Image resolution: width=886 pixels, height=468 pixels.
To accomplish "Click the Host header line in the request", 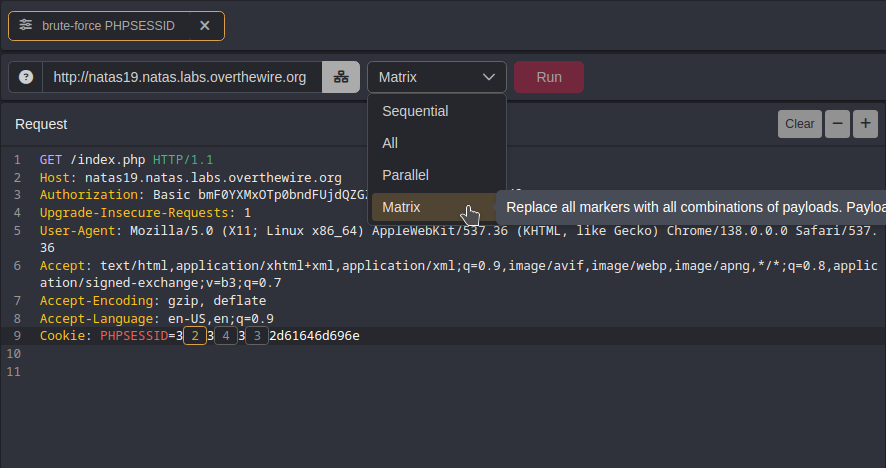I will click(190, 178).
